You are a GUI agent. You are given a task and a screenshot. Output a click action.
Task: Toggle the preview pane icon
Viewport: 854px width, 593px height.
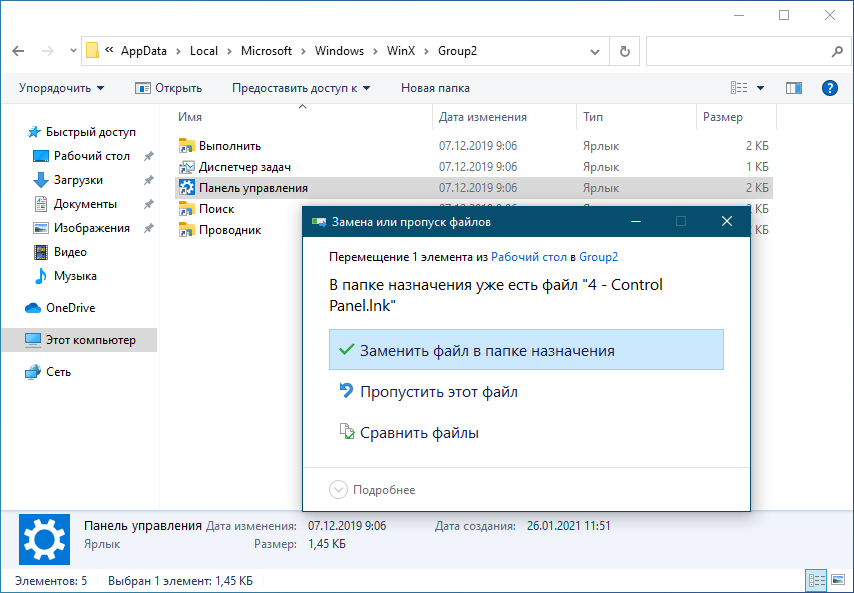[794, 88]
